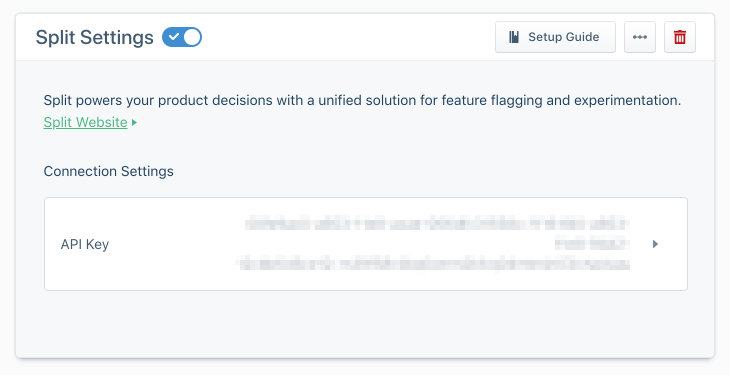Click the short blurred middle key line

592,244
